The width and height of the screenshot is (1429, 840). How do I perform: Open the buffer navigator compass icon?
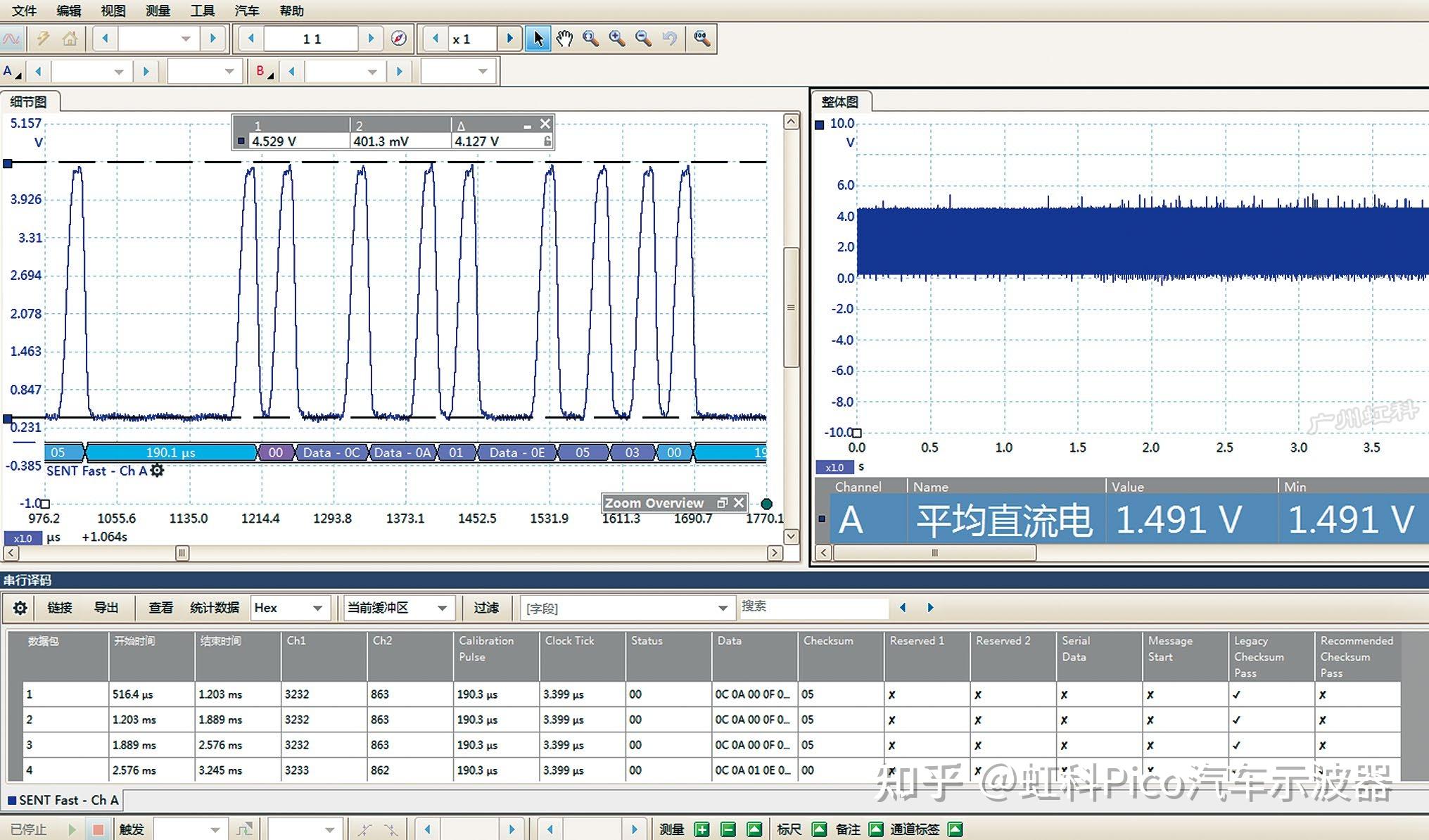[399, 39]
